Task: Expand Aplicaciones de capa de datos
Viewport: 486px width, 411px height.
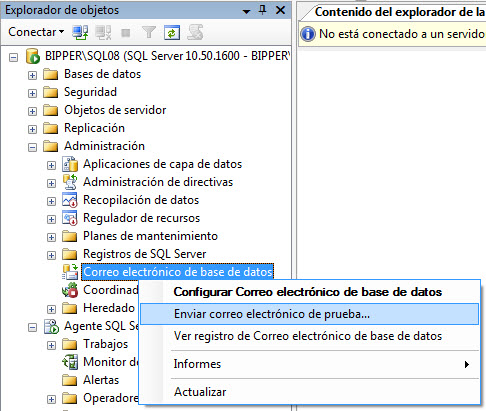Action: click(51, 165)
